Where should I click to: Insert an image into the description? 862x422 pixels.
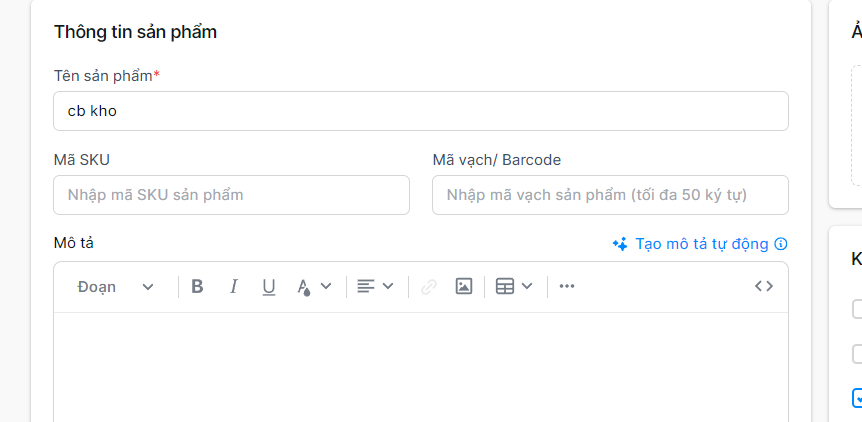(463, 287)
